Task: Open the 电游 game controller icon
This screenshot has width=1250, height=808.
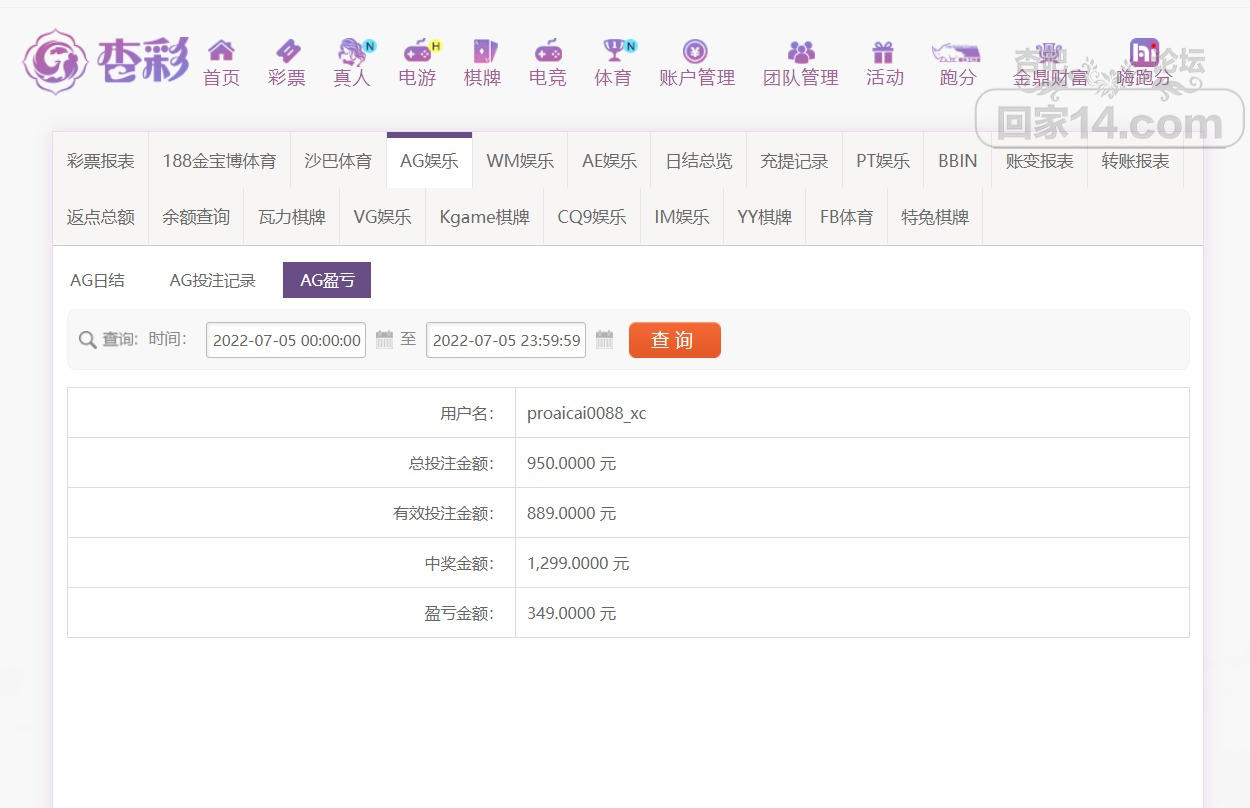Action: [x=417, y=51]
